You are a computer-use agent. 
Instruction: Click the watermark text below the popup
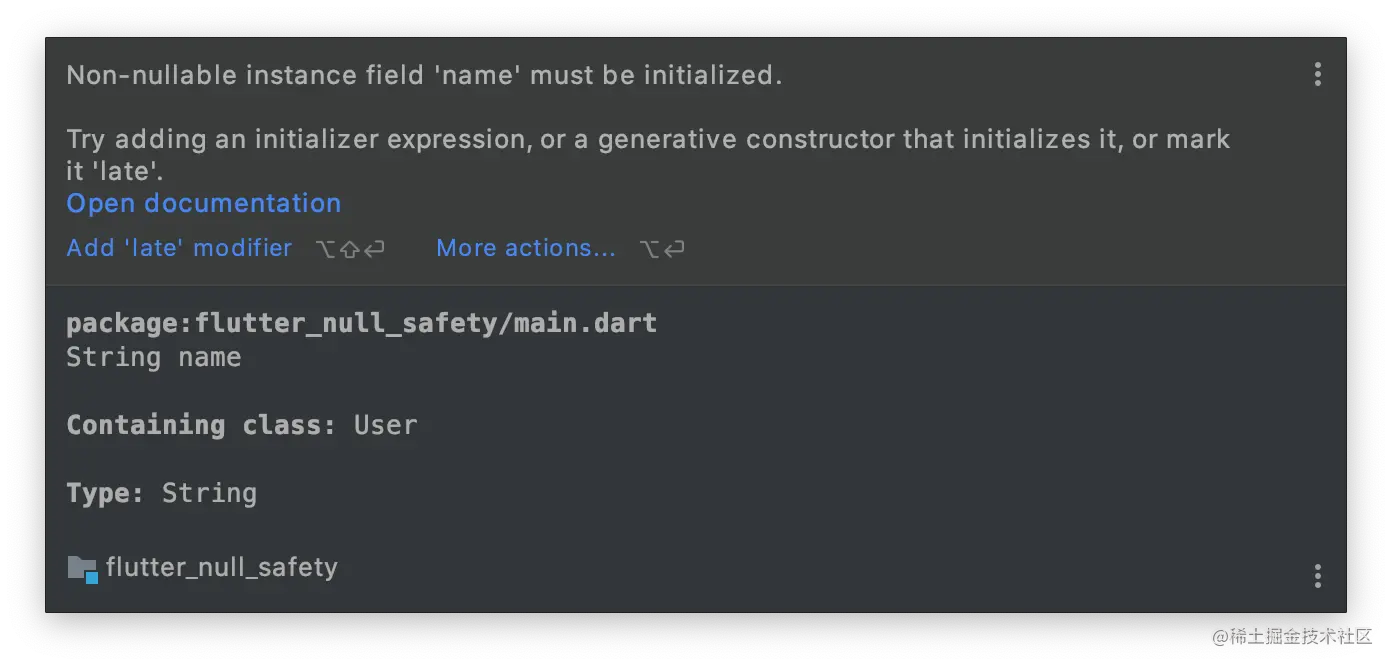tap(1293, 637)
